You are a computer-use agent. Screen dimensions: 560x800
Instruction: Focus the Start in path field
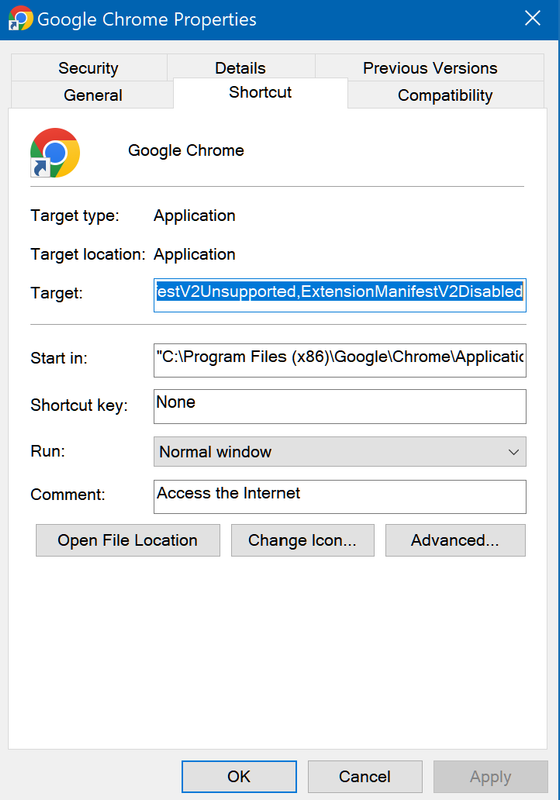(x=340, y=360)
